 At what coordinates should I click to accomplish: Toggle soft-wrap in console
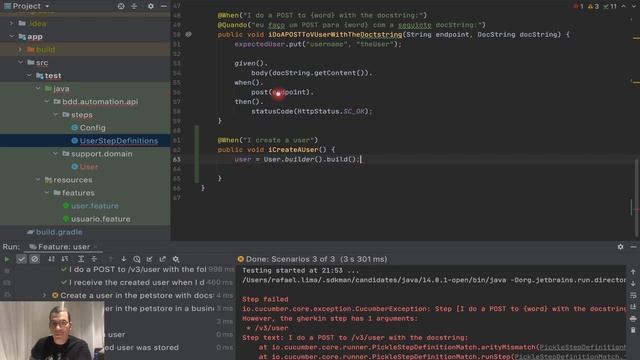pos(633,295)
